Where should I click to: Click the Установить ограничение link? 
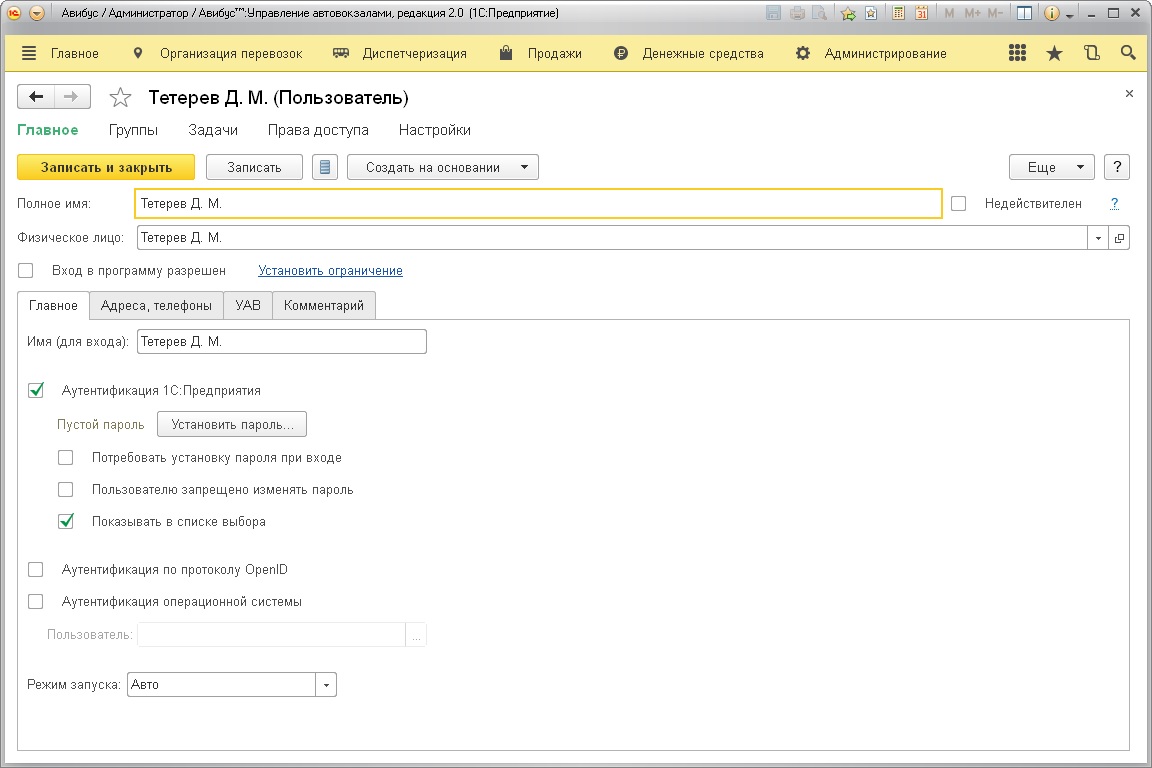coord(330,271)
